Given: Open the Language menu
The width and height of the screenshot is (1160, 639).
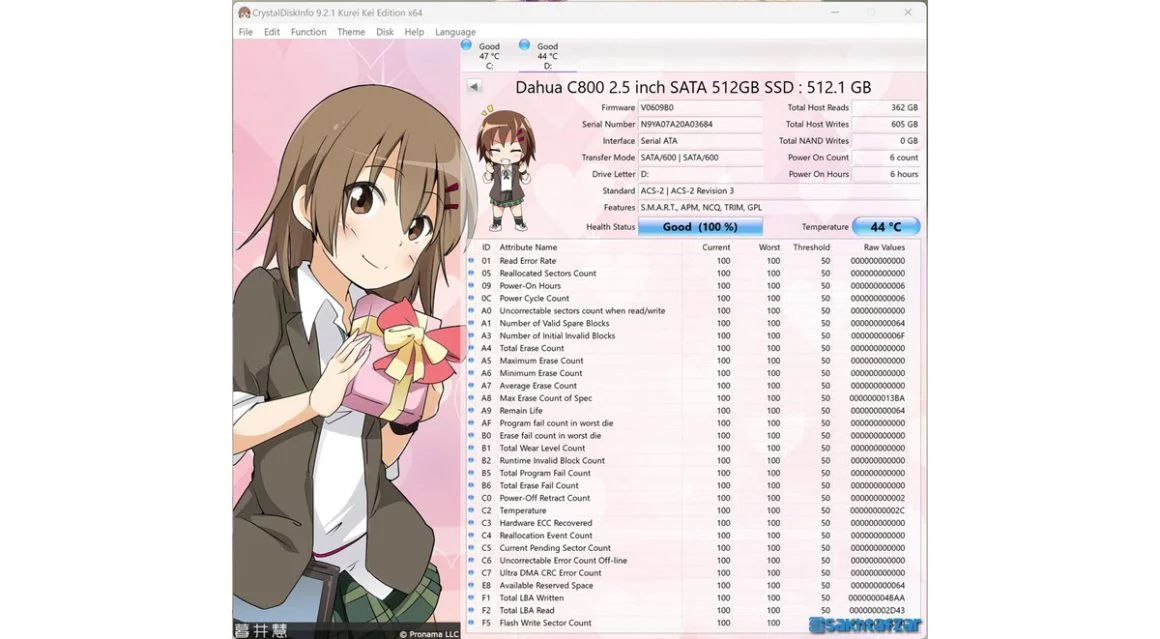Looking at the screenshot, I should 455,32.
